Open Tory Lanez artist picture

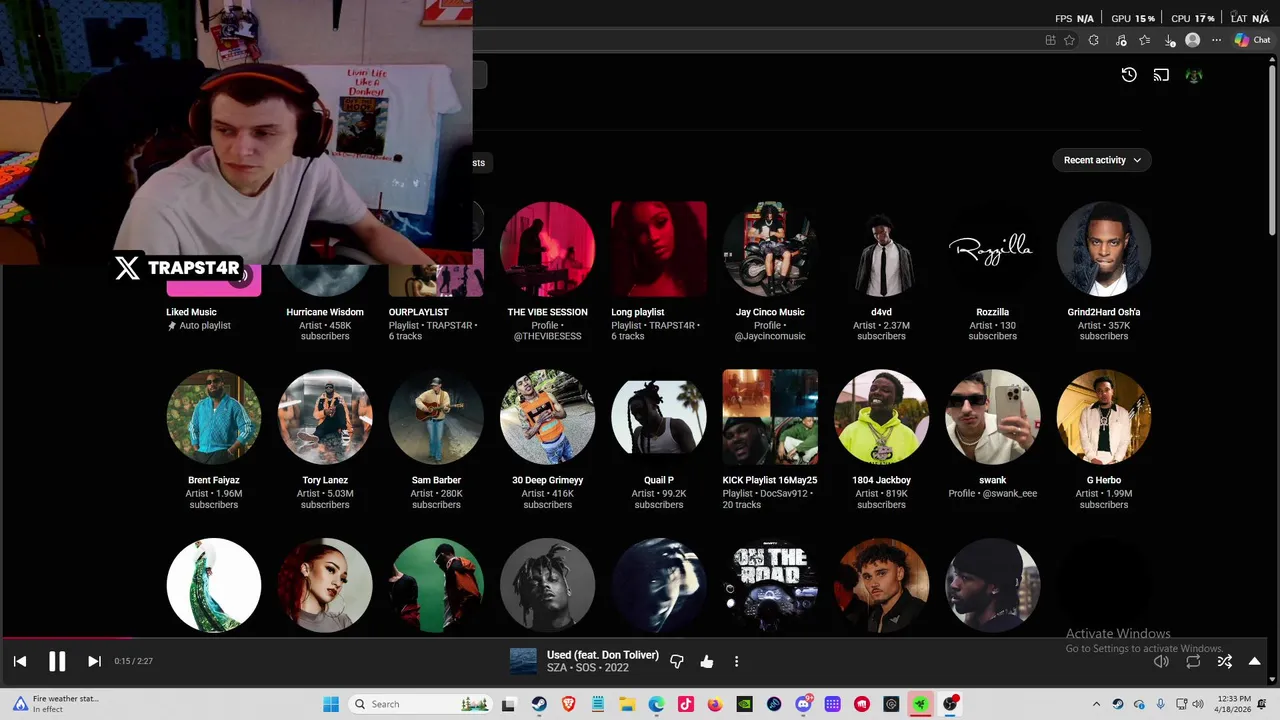pyautogui.click(x=325, y=417)
